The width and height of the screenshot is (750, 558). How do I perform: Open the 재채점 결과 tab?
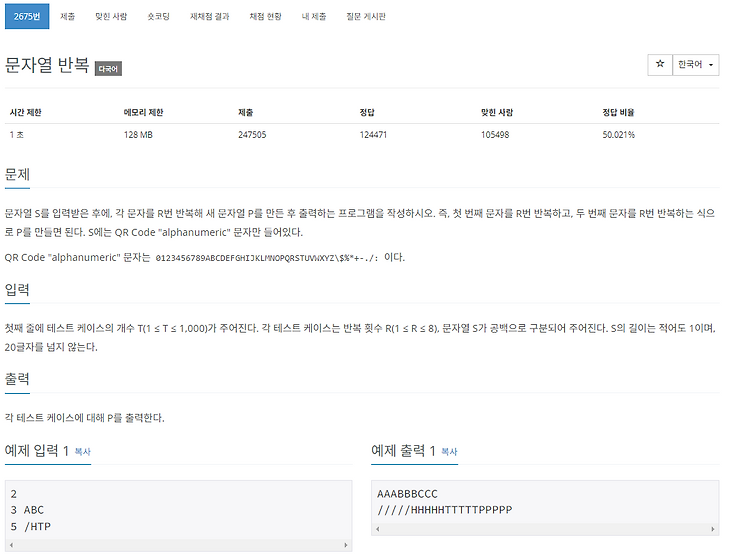click(210, 16)
